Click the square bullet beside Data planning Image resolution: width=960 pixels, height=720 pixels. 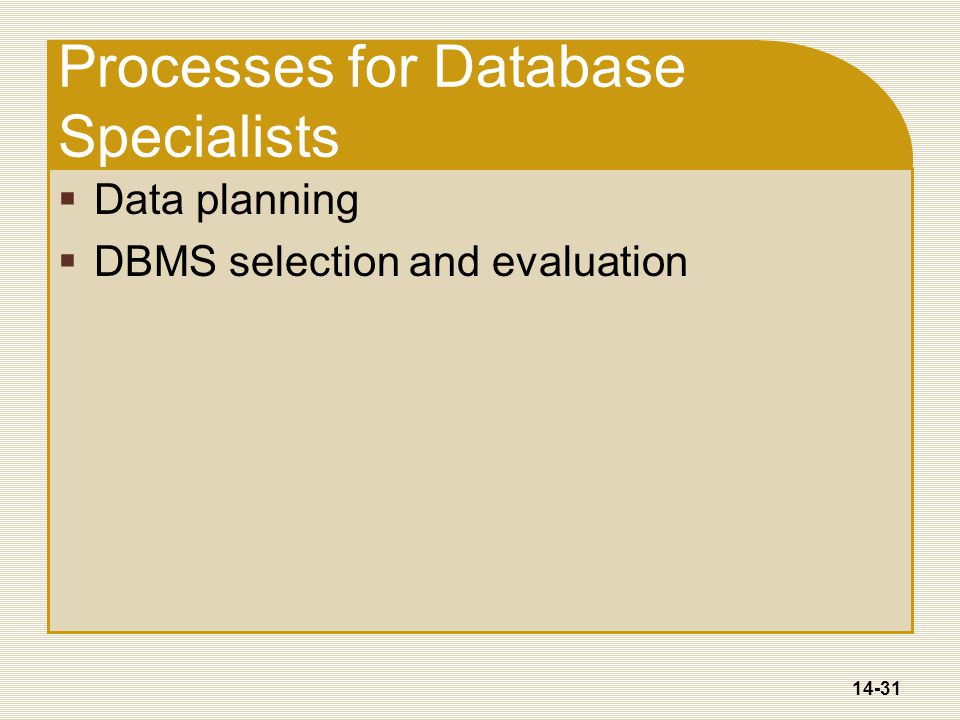68,198
